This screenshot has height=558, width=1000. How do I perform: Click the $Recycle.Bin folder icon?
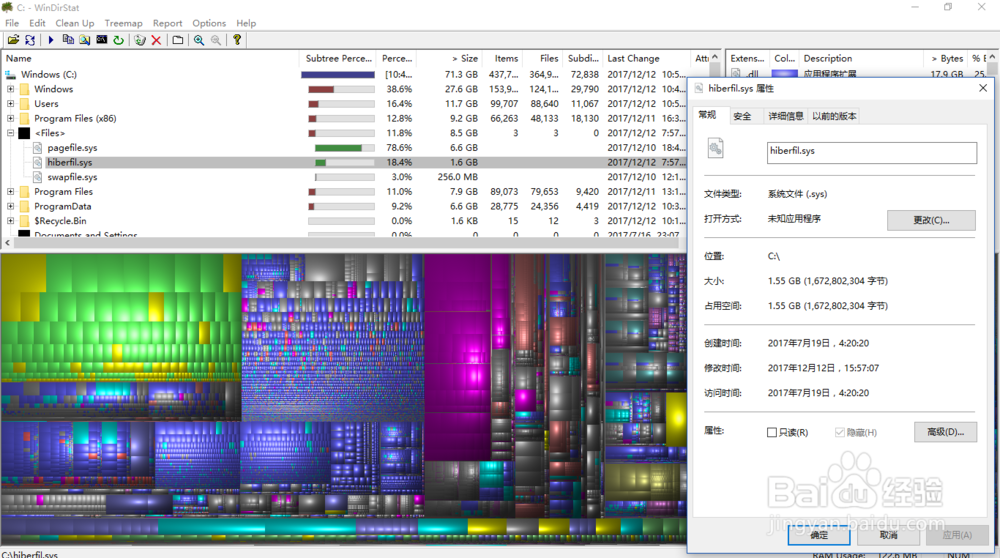tap(24, 221)
